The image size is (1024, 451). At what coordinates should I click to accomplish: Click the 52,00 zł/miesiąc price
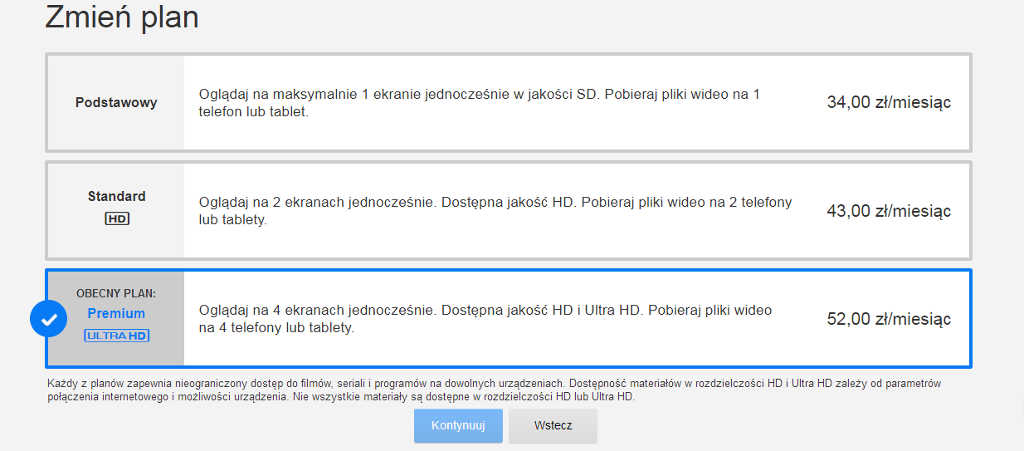click(888, 319)
